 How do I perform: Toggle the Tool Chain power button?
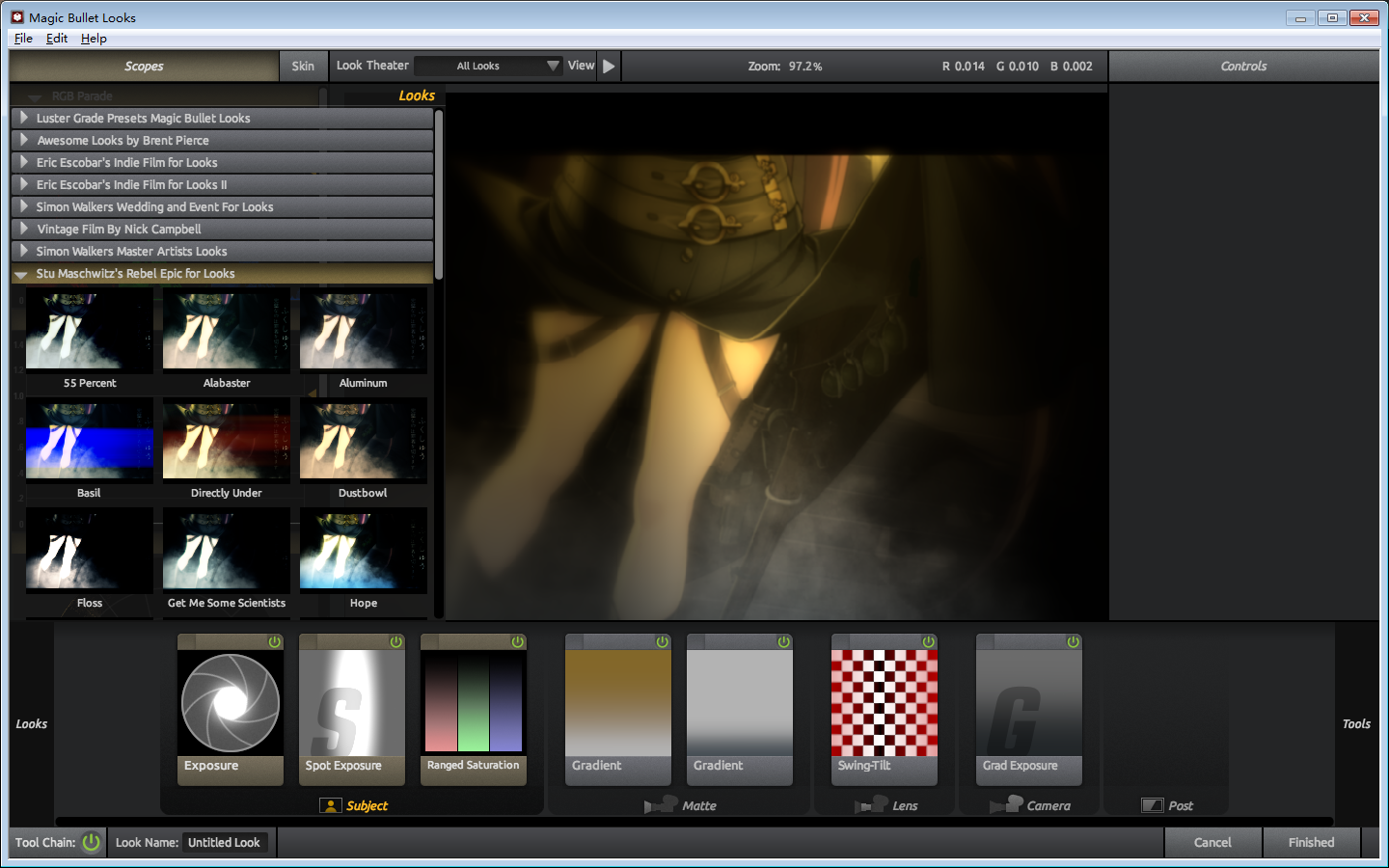coord(92,842)
